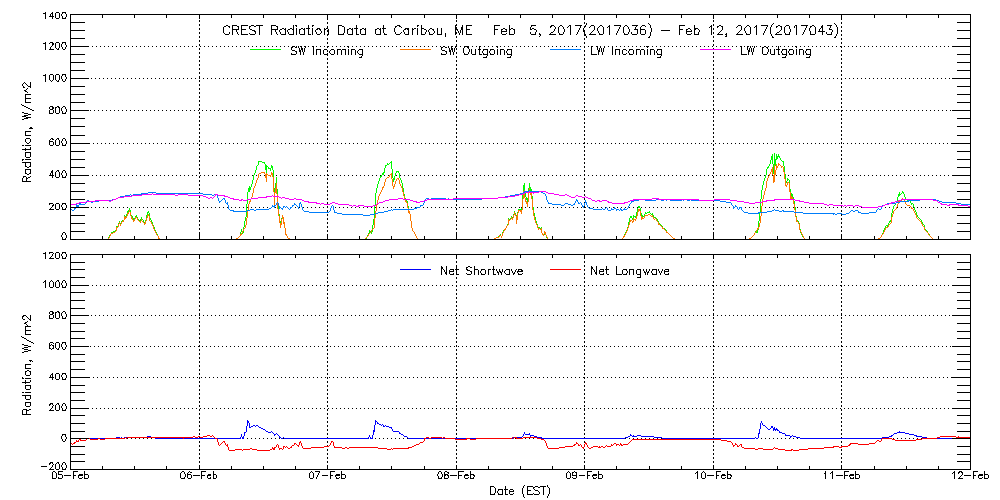Select the 06-Feb x-axis tick label
Image resolution: width=1000 pixels, height=500 pixels.
[x=200, y=478]
